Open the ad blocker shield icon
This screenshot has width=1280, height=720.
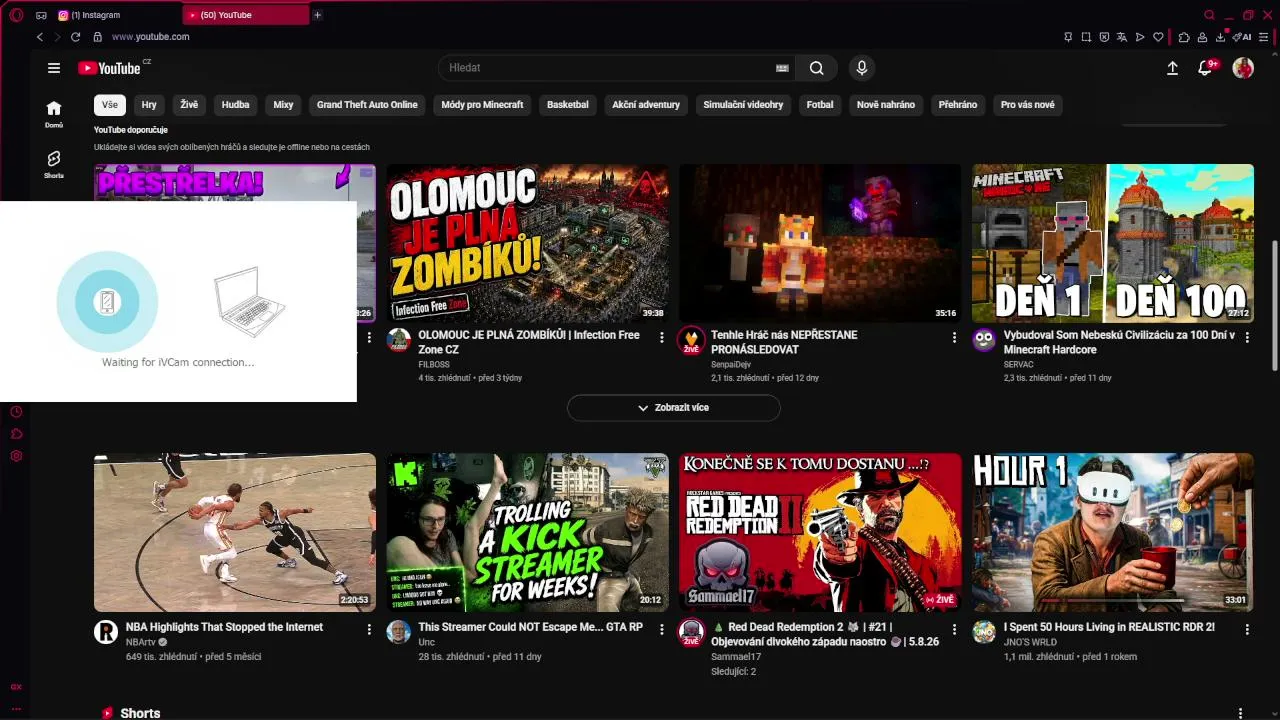1104,37
